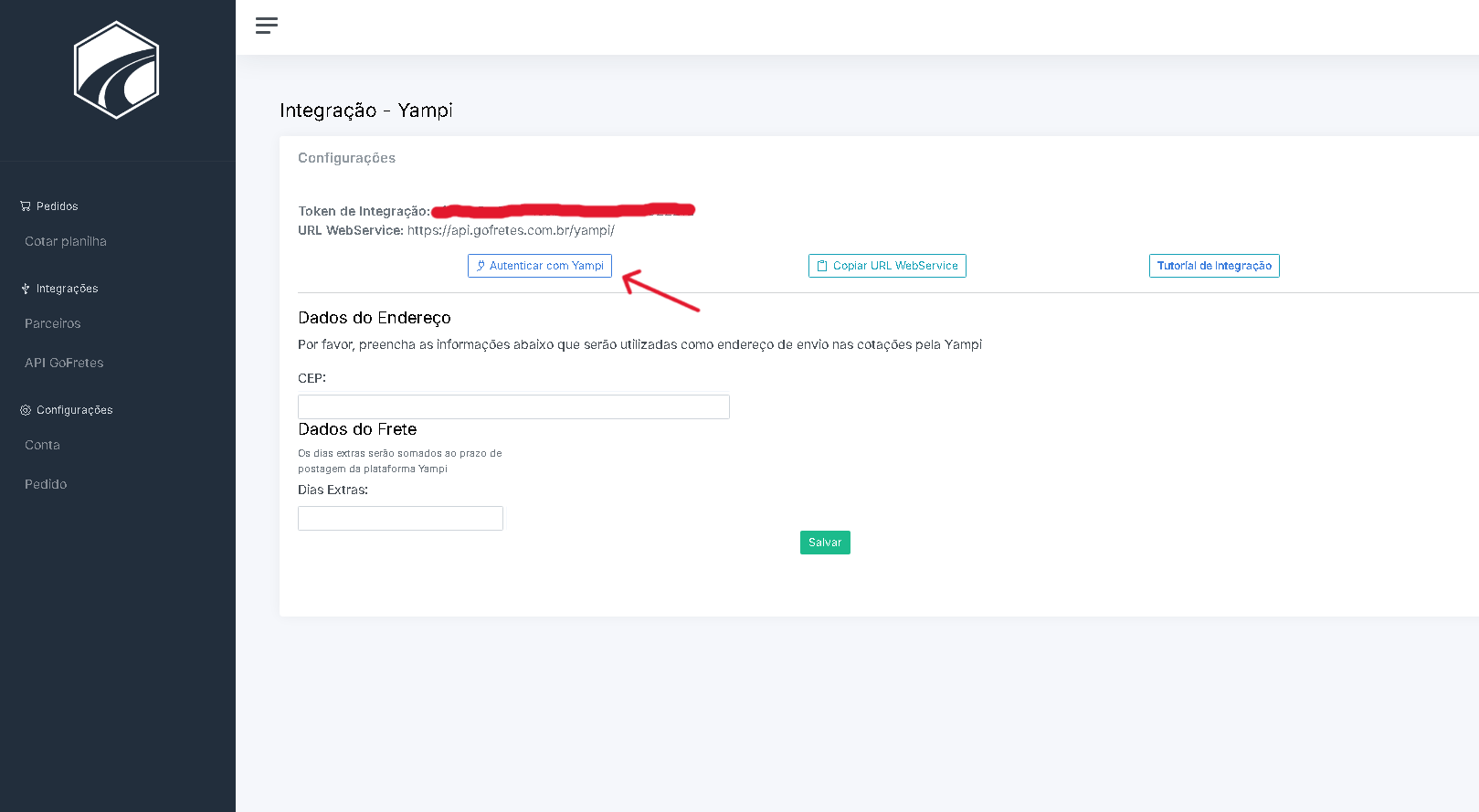Click the Integrações plug icon

(x=26, y=289)
